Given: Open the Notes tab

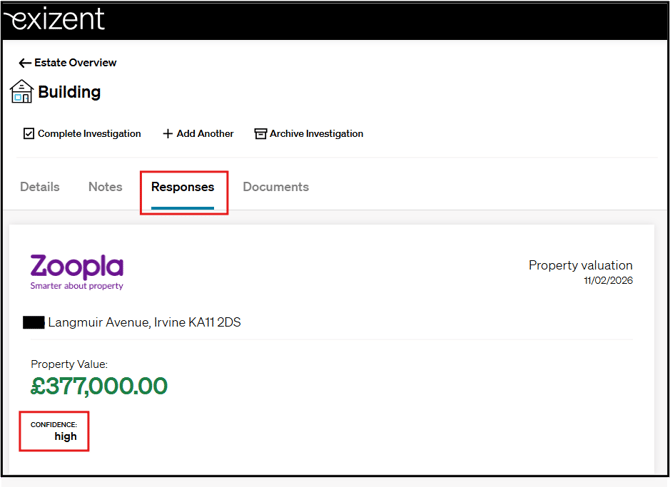Looking at the screenshot, I should 105,187.
